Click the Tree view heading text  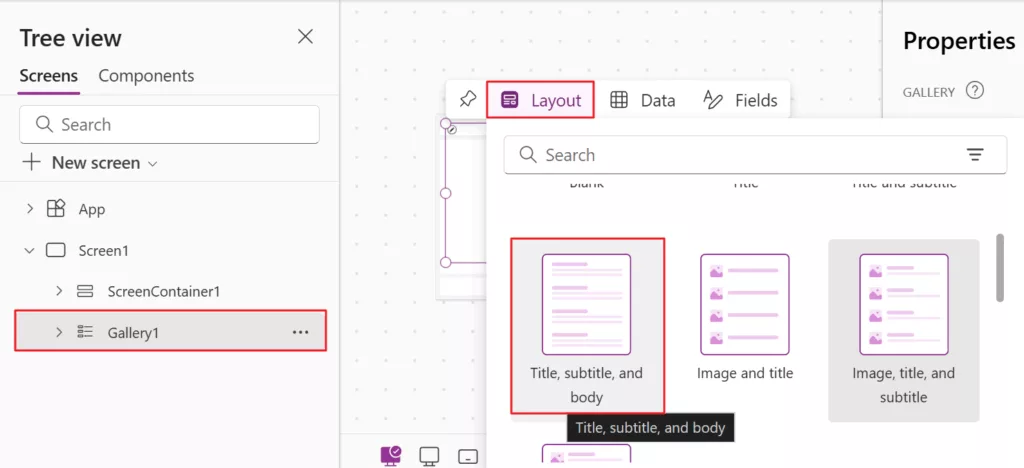click(71, 38)
